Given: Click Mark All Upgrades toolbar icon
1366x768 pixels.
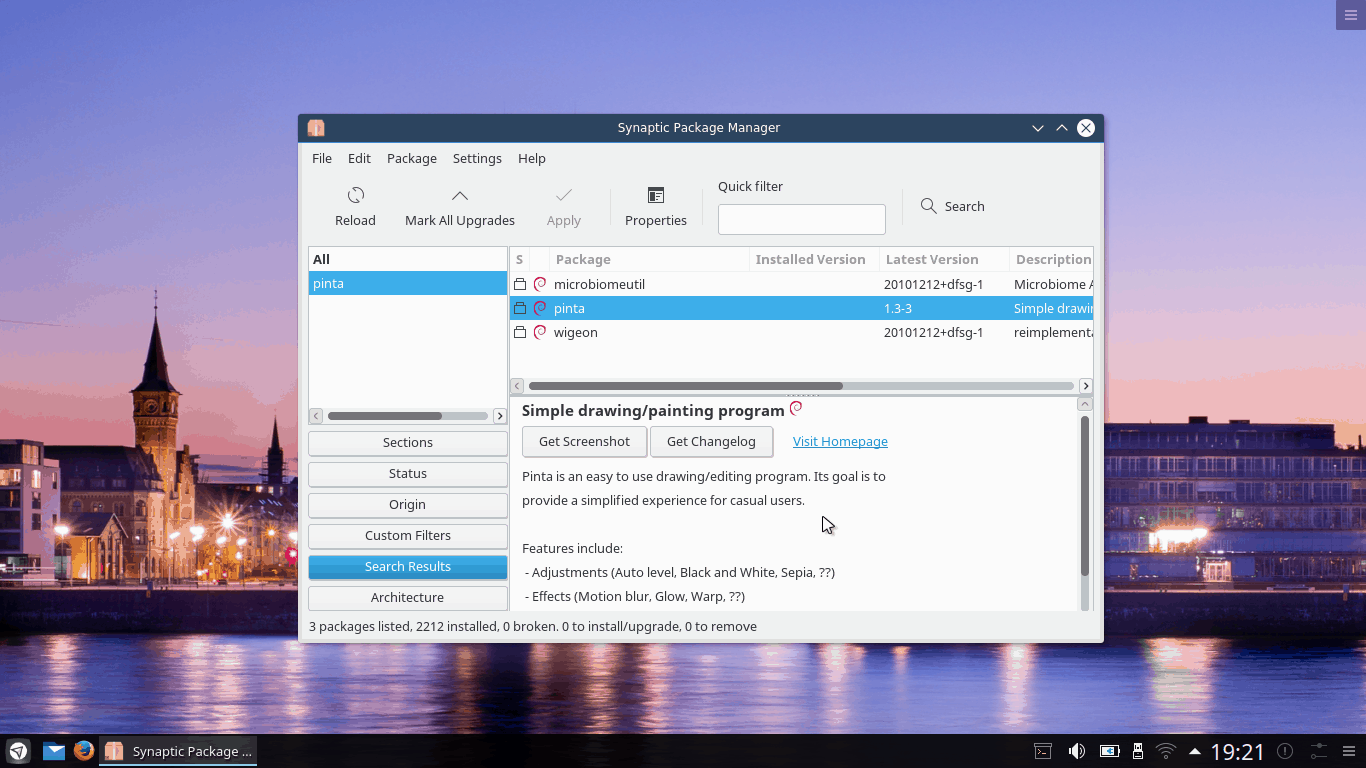Looking at the screenshot, I should (x=459, y=195).
